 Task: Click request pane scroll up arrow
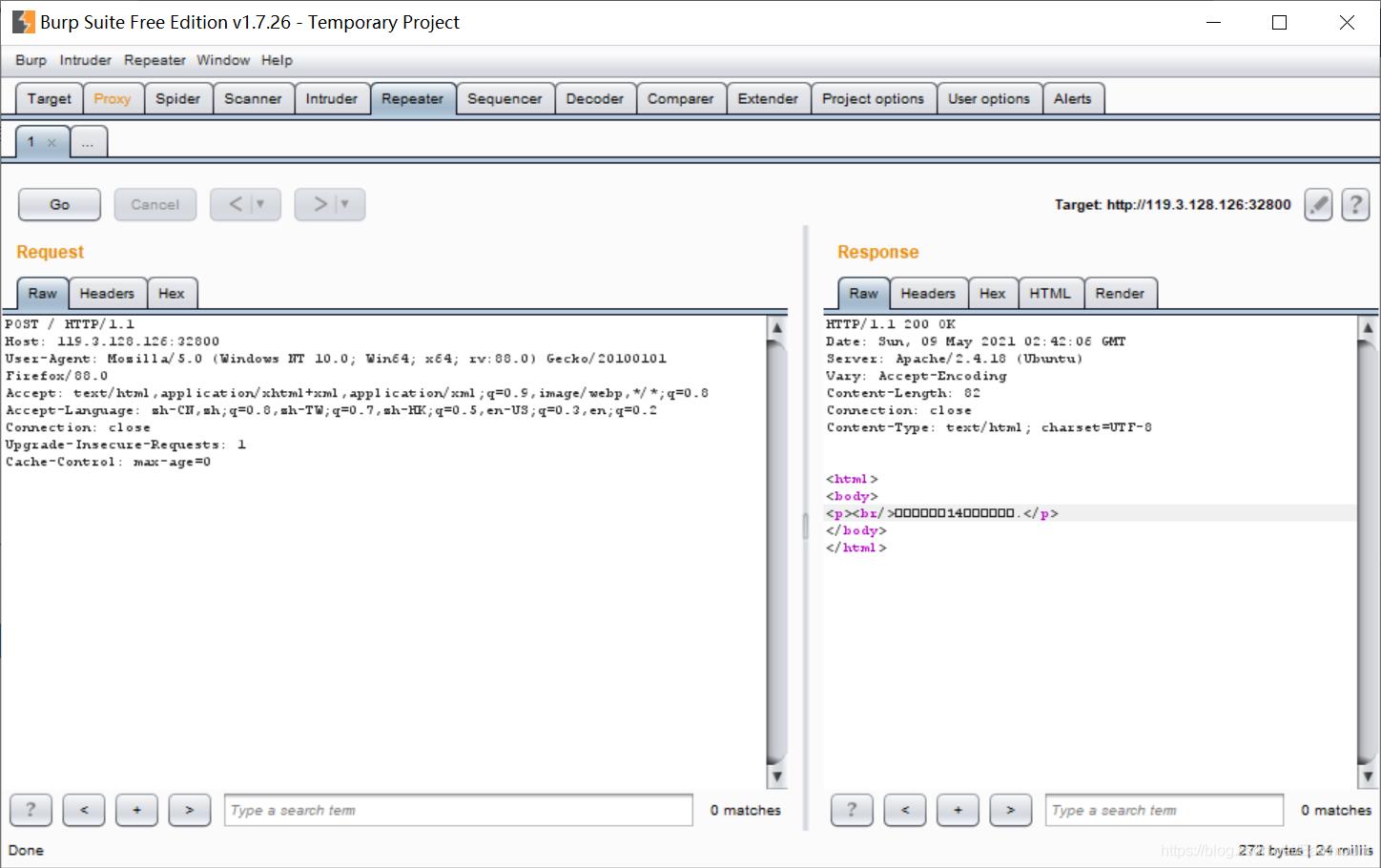tap(777, 328)
